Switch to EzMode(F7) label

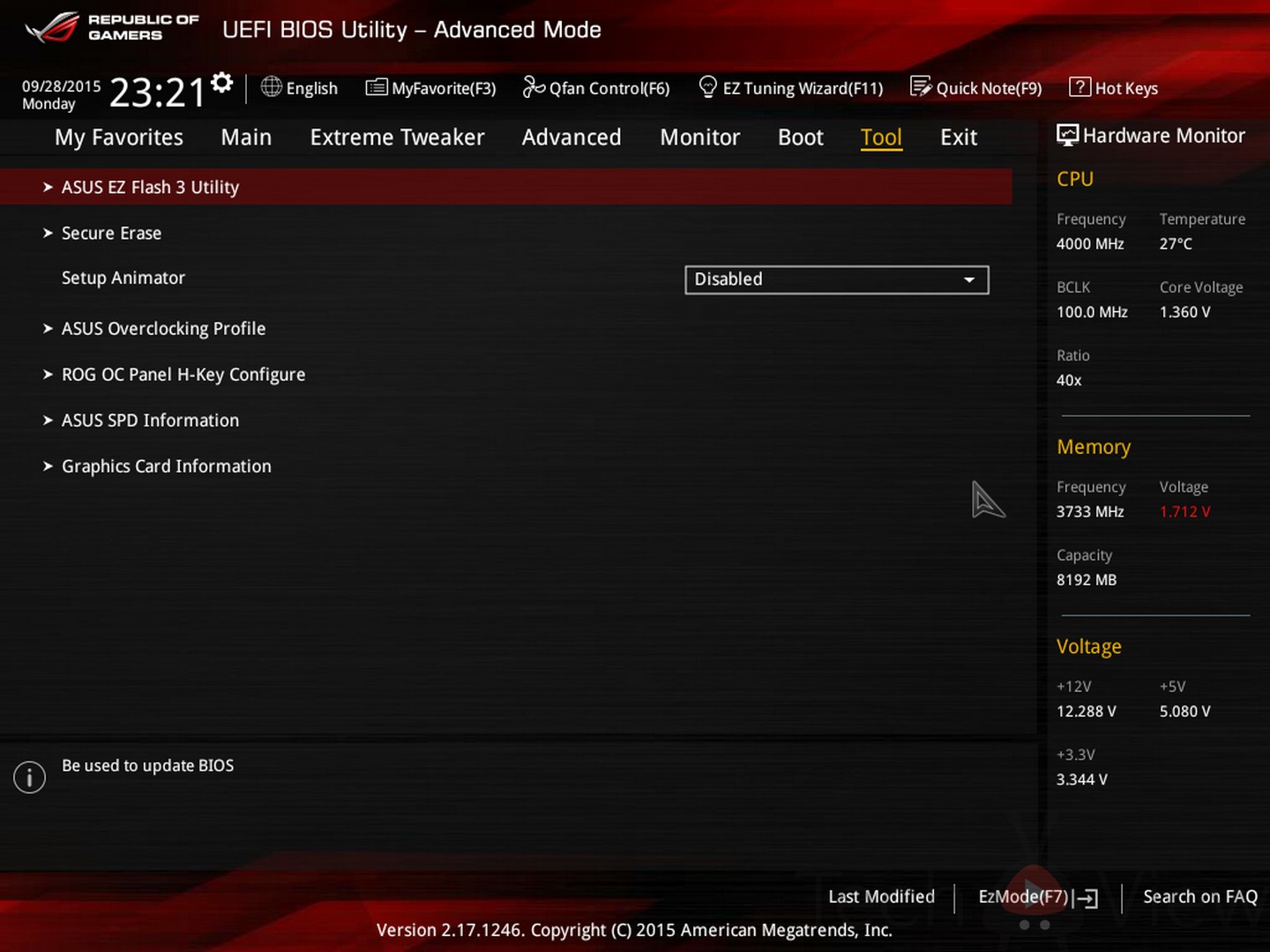click(1023, 896)
